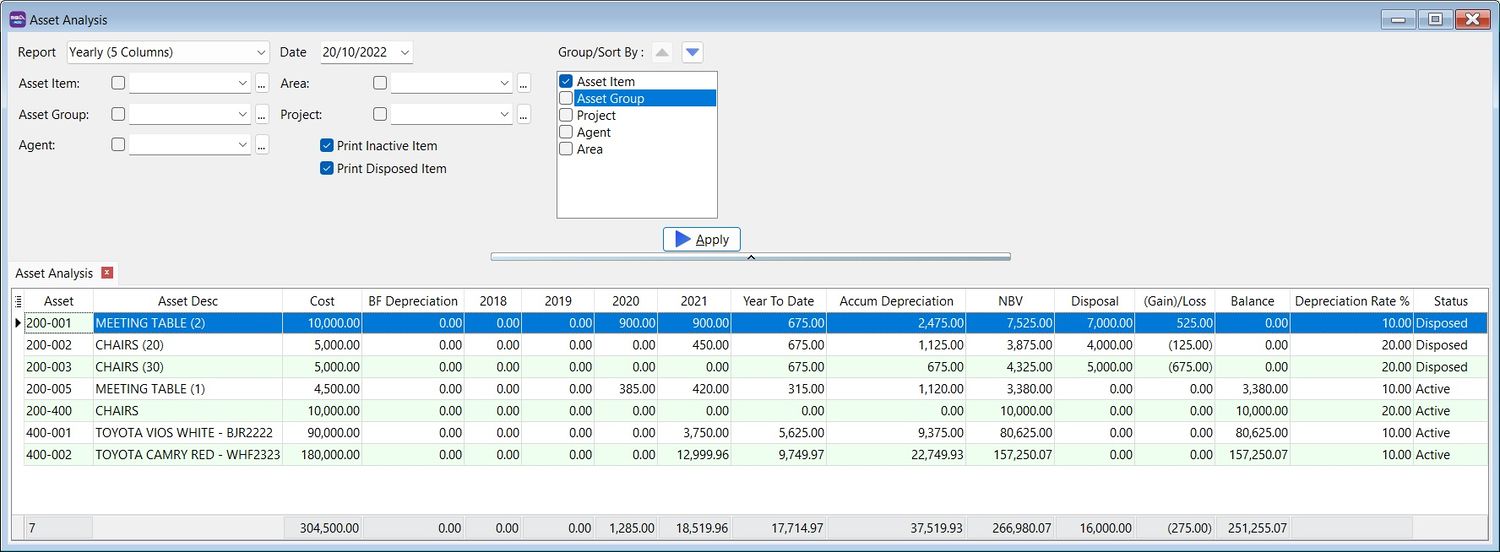This screenshot has height=552, width=1500.
Task: Expand the Agent combo box
Action: pos(243,145)
